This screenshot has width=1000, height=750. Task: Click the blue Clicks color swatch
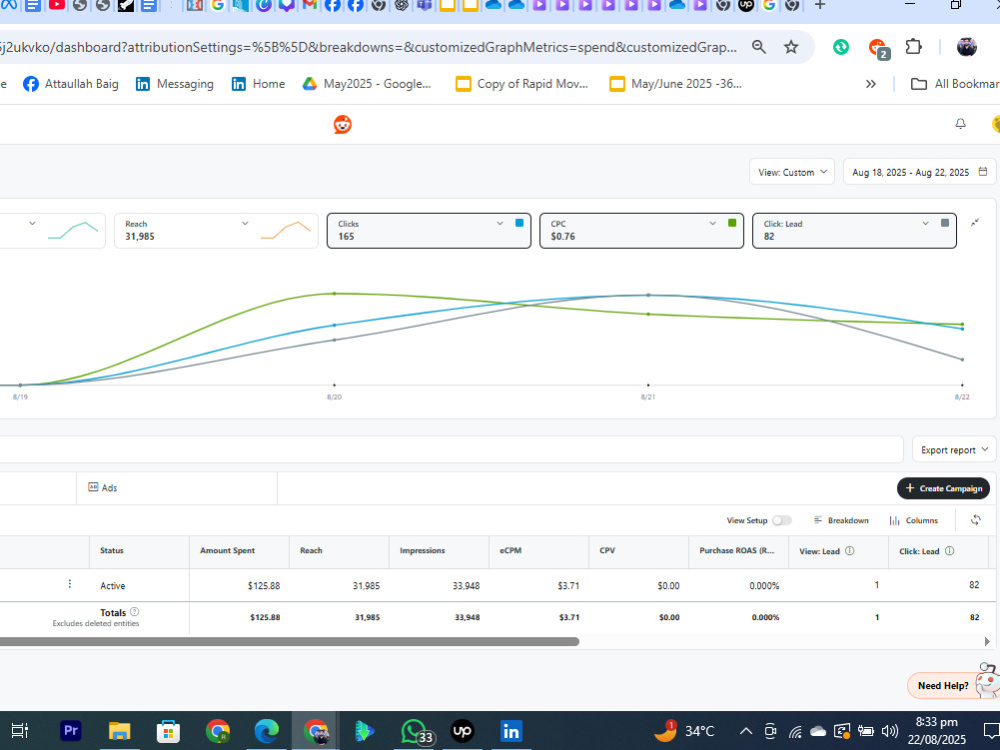coord(519,223)
